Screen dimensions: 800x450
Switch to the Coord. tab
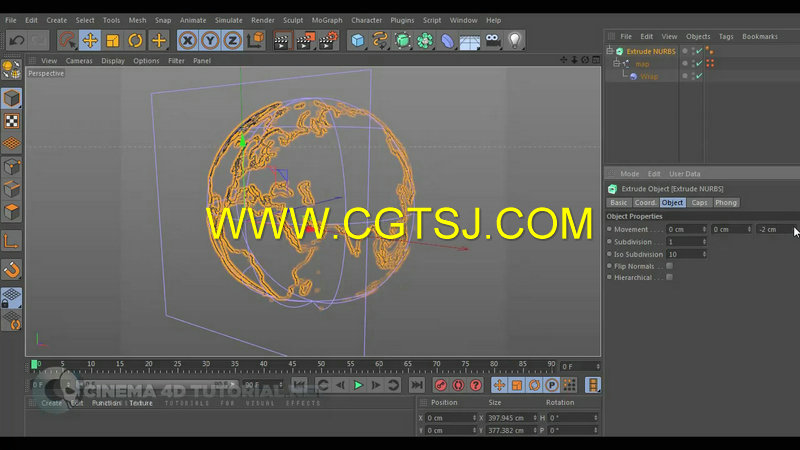pyautogui.click(x=645, y=203)
